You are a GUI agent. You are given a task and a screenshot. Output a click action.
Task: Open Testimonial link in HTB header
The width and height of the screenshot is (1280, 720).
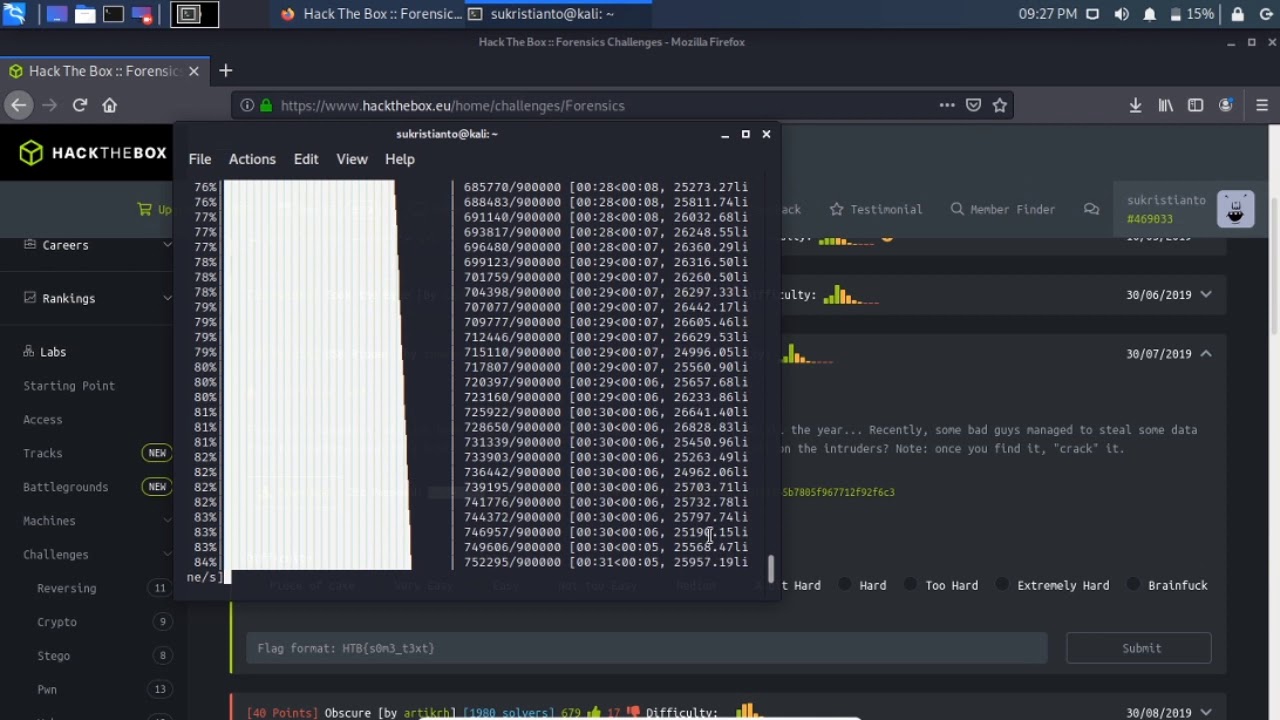(876, 209)
